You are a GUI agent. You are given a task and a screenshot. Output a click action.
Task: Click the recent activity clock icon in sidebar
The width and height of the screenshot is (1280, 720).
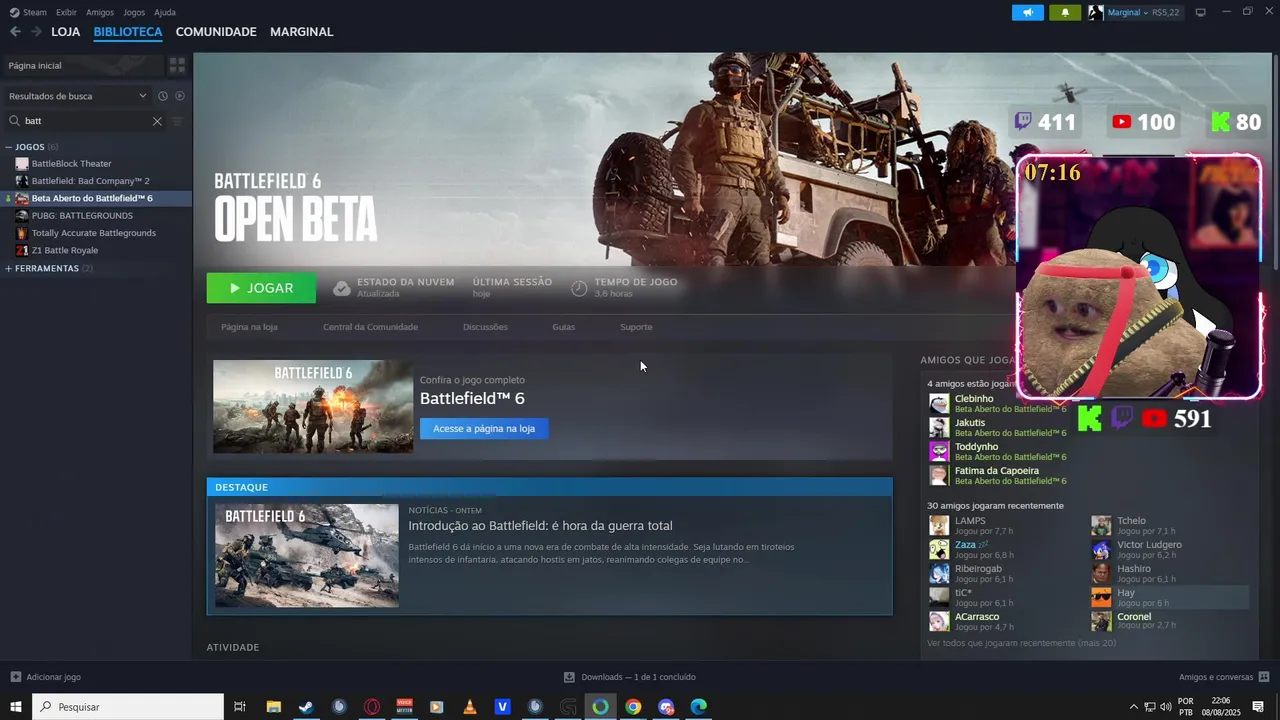(x=163, y=96)
